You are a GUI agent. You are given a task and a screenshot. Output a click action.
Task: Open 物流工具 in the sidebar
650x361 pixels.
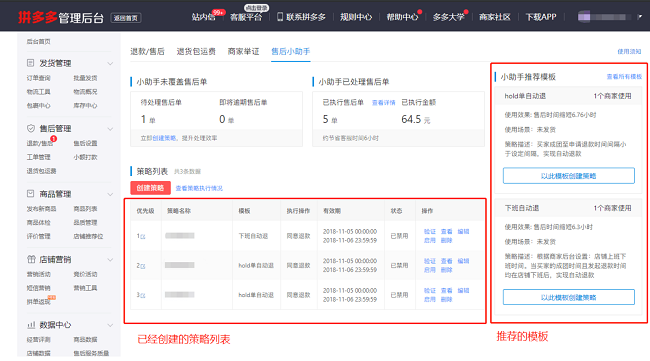point(39,92)
